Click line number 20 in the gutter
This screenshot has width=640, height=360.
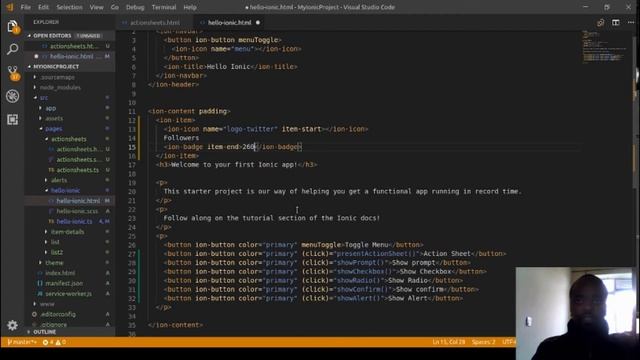[x=132, y=191]
